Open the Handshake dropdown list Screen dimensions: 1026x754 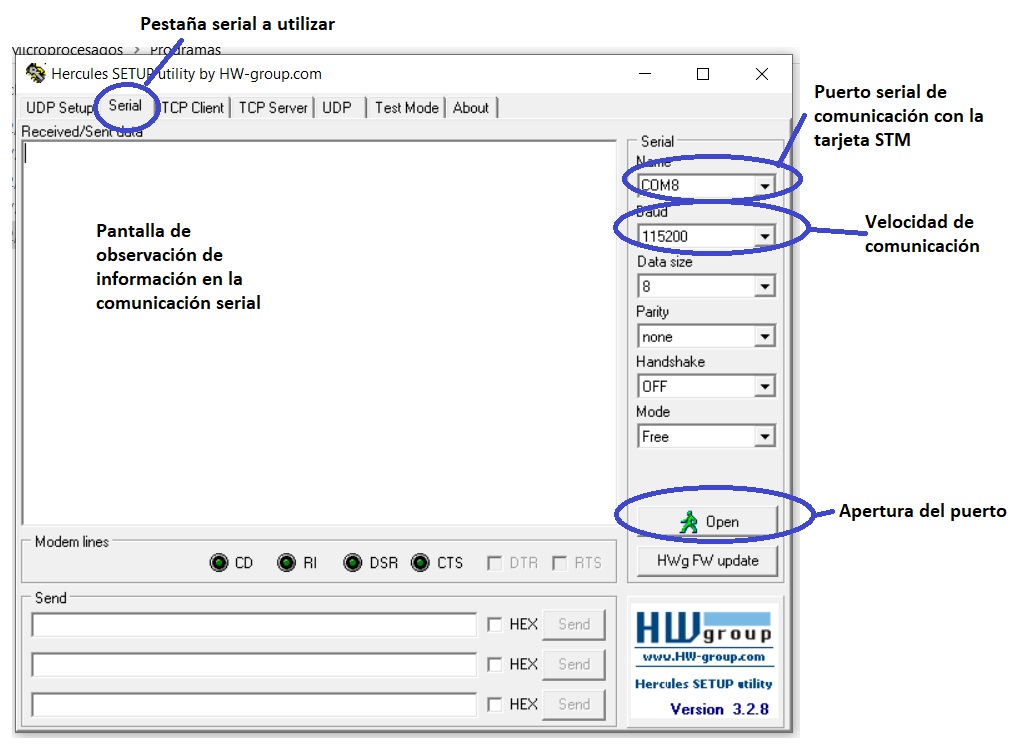765,387
